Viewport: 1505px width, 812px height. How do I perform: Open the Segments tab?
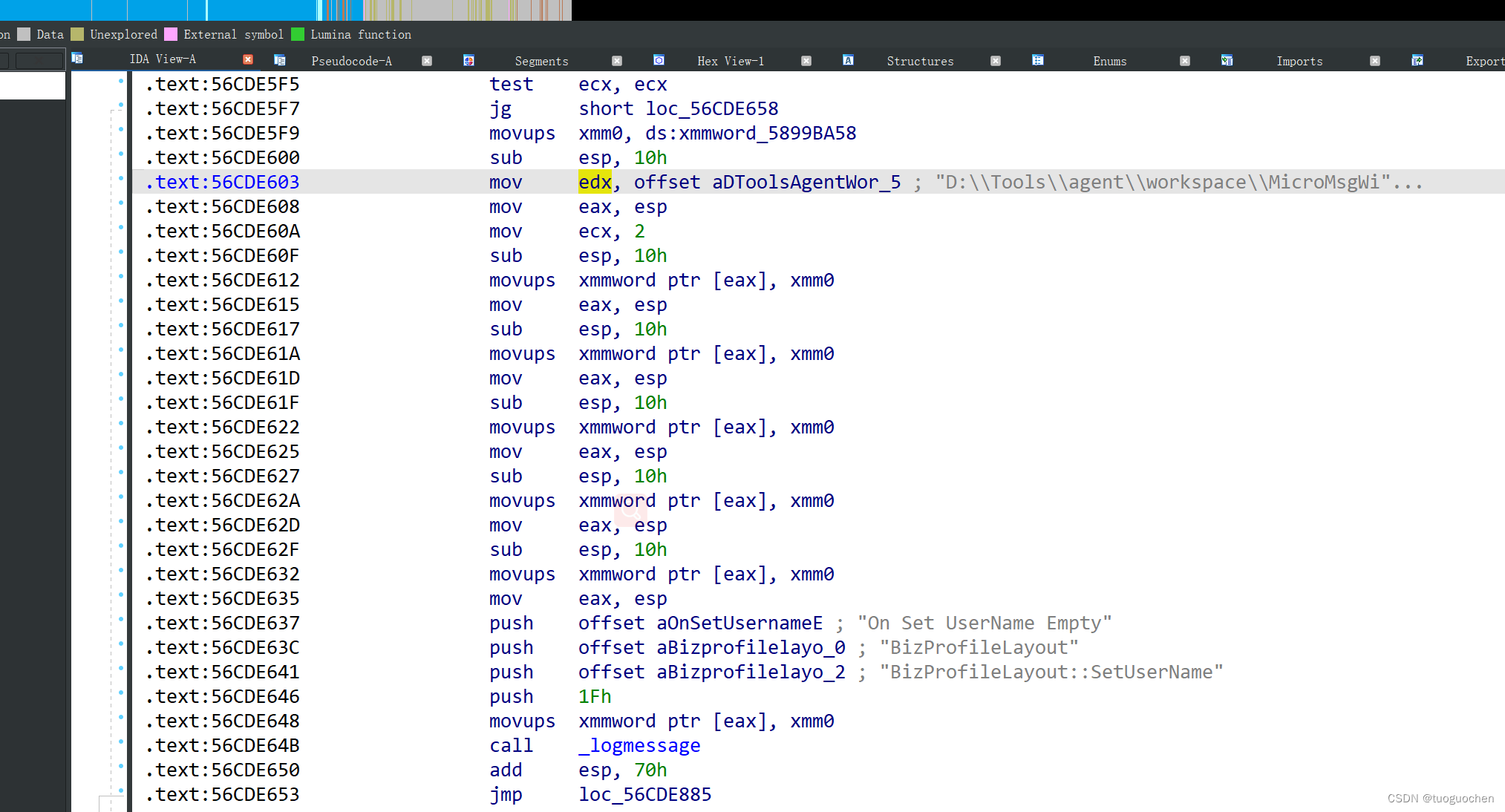click(x=541, y=61)
